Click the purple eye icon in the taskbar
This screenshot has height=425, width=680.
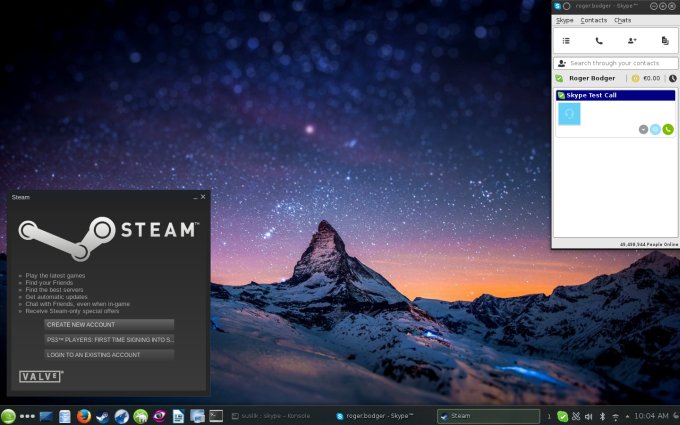click(159, 416)
